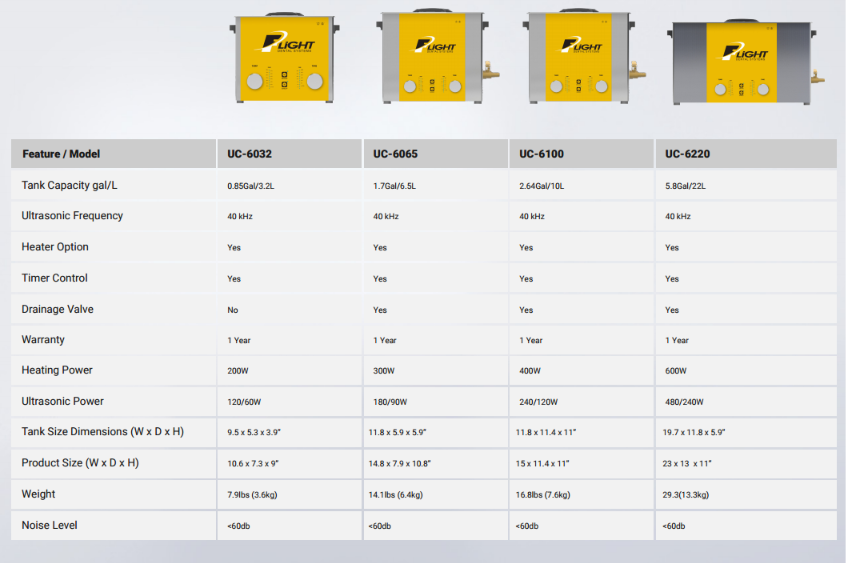The image size is (846, 563).
Task: Click the 'No' Drainage Valve value for UC-6032
Action: tap(233, 310)
